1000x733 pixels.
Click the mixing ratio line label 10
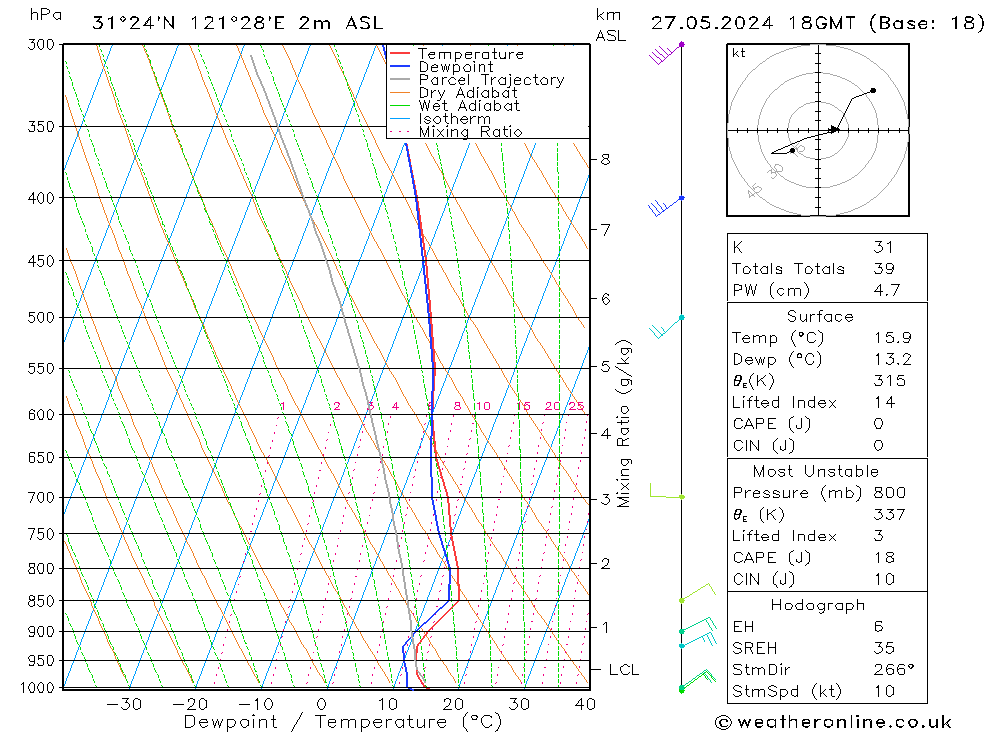[x=483, y=406]
